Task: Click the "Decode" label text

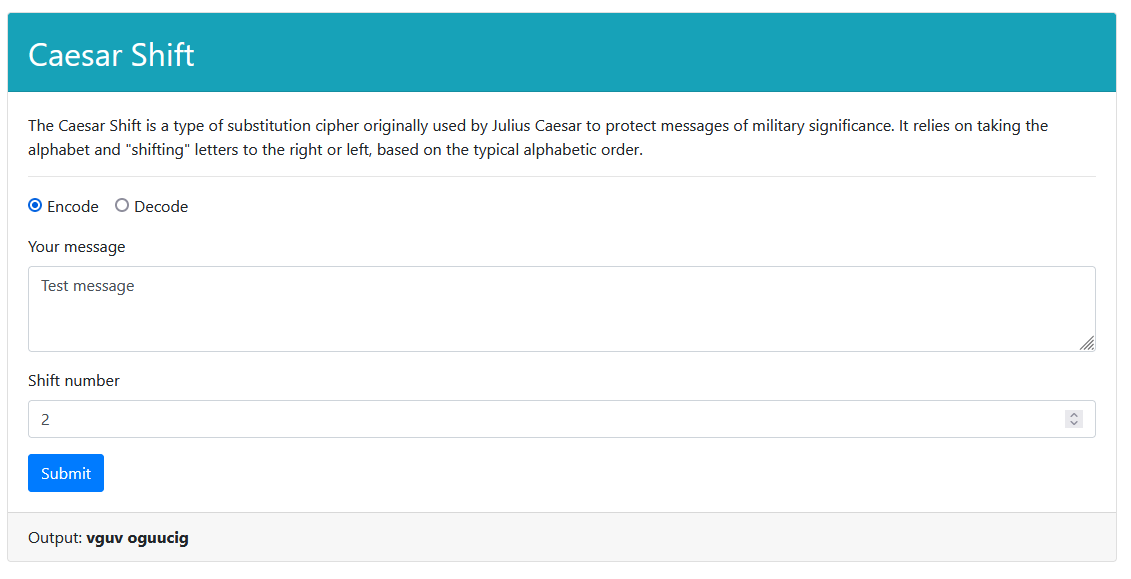Action: 161,206
